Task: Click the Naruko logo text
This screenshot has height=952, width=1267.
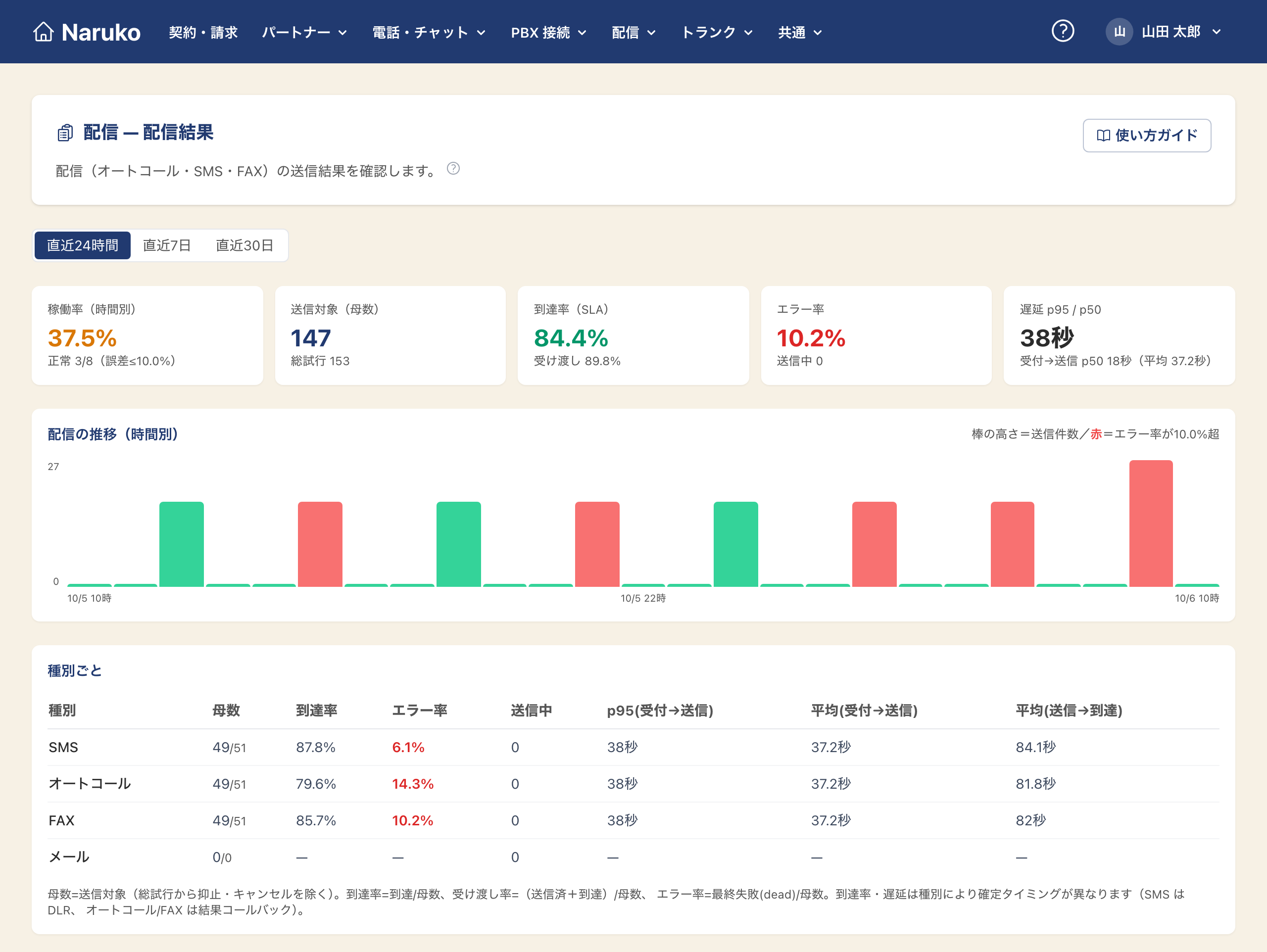Action: pos(101,32)
